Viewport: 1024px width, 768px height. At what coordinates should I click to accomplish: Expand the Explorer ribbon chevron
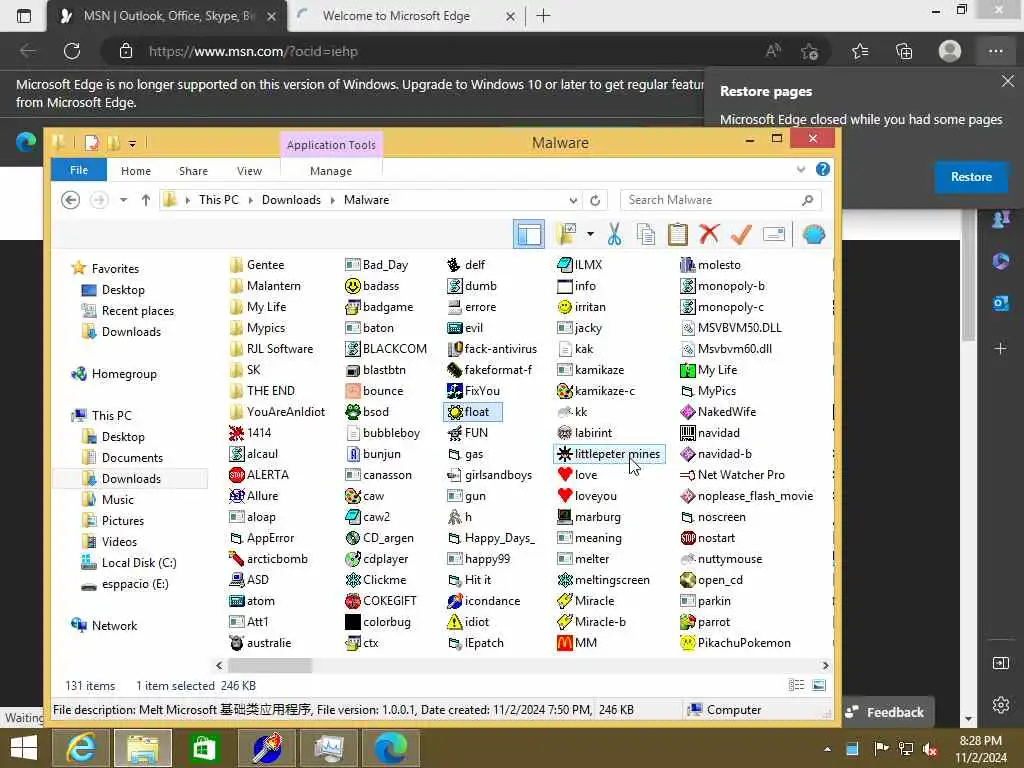point(801,170)
